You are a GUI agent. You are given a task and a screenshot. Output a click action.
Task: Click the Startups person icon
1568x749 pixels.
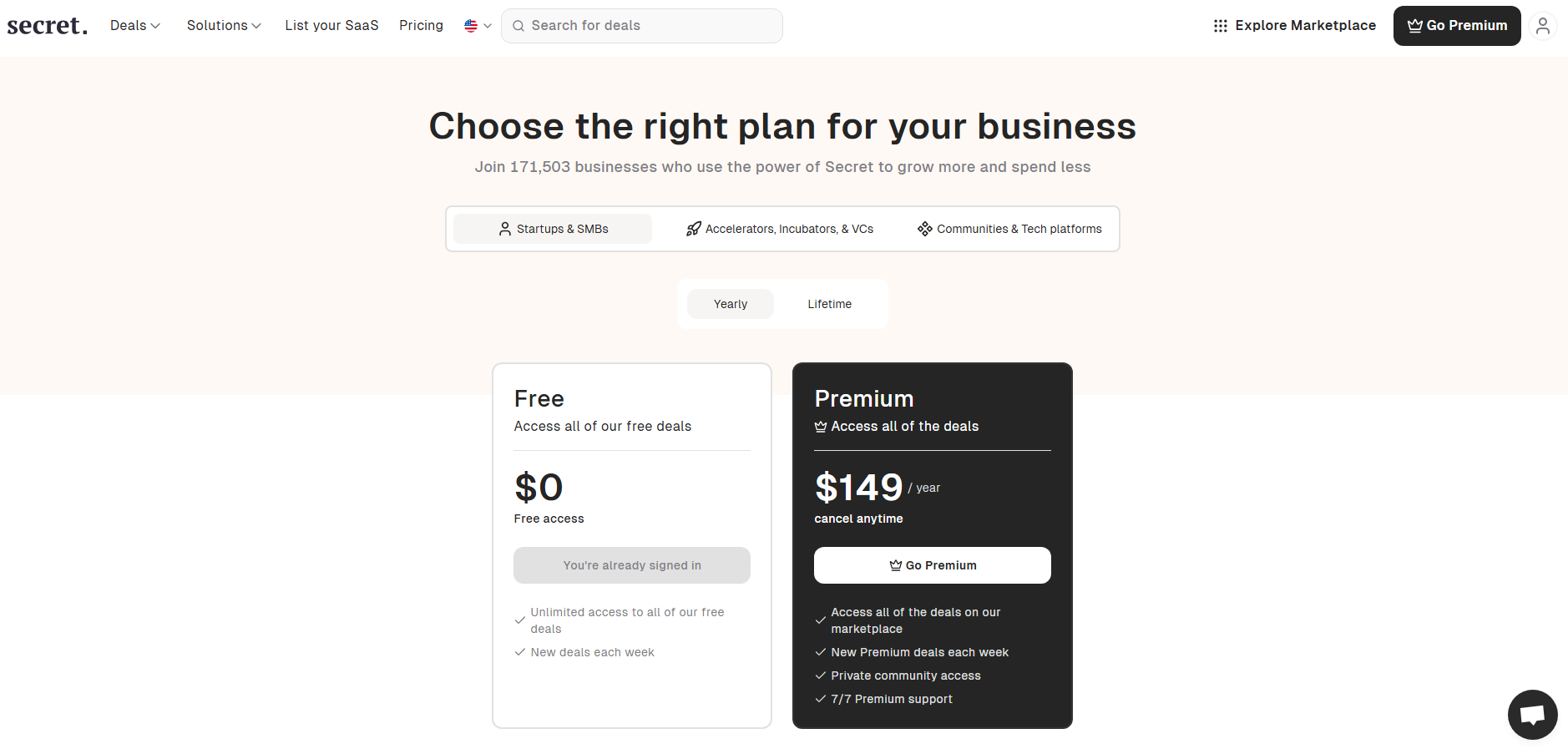(504, 229)
